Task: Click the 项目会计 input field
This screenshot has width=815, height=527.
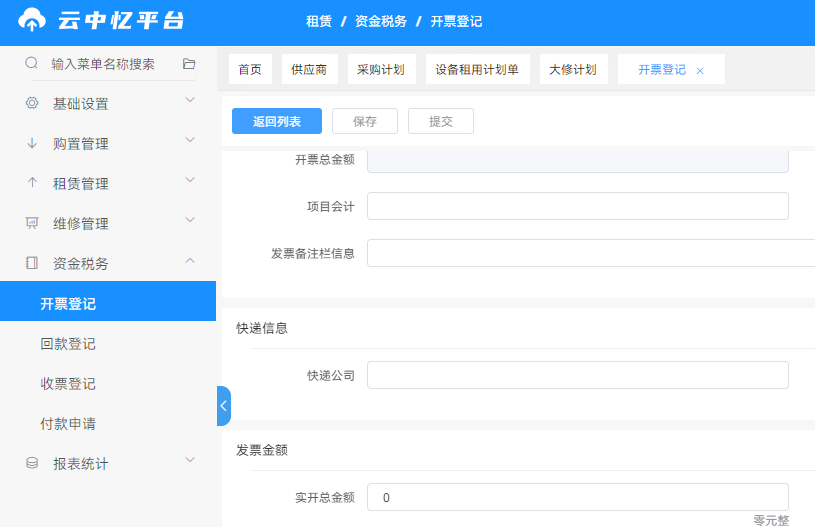Action: click(577, 206)
